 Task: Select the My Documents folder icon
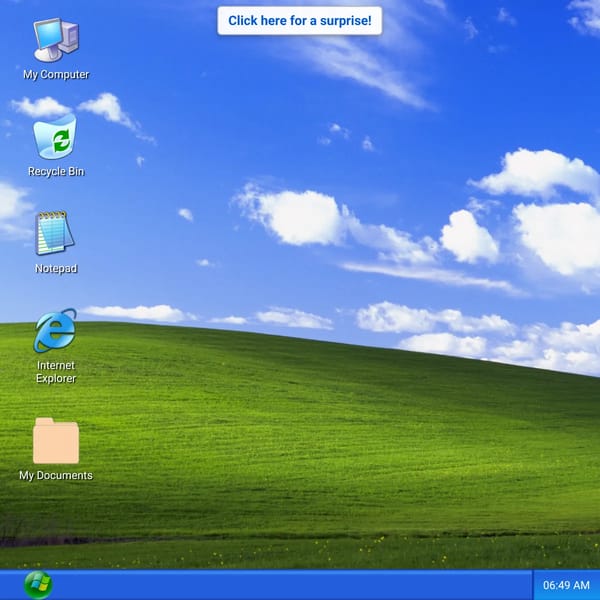56,441
